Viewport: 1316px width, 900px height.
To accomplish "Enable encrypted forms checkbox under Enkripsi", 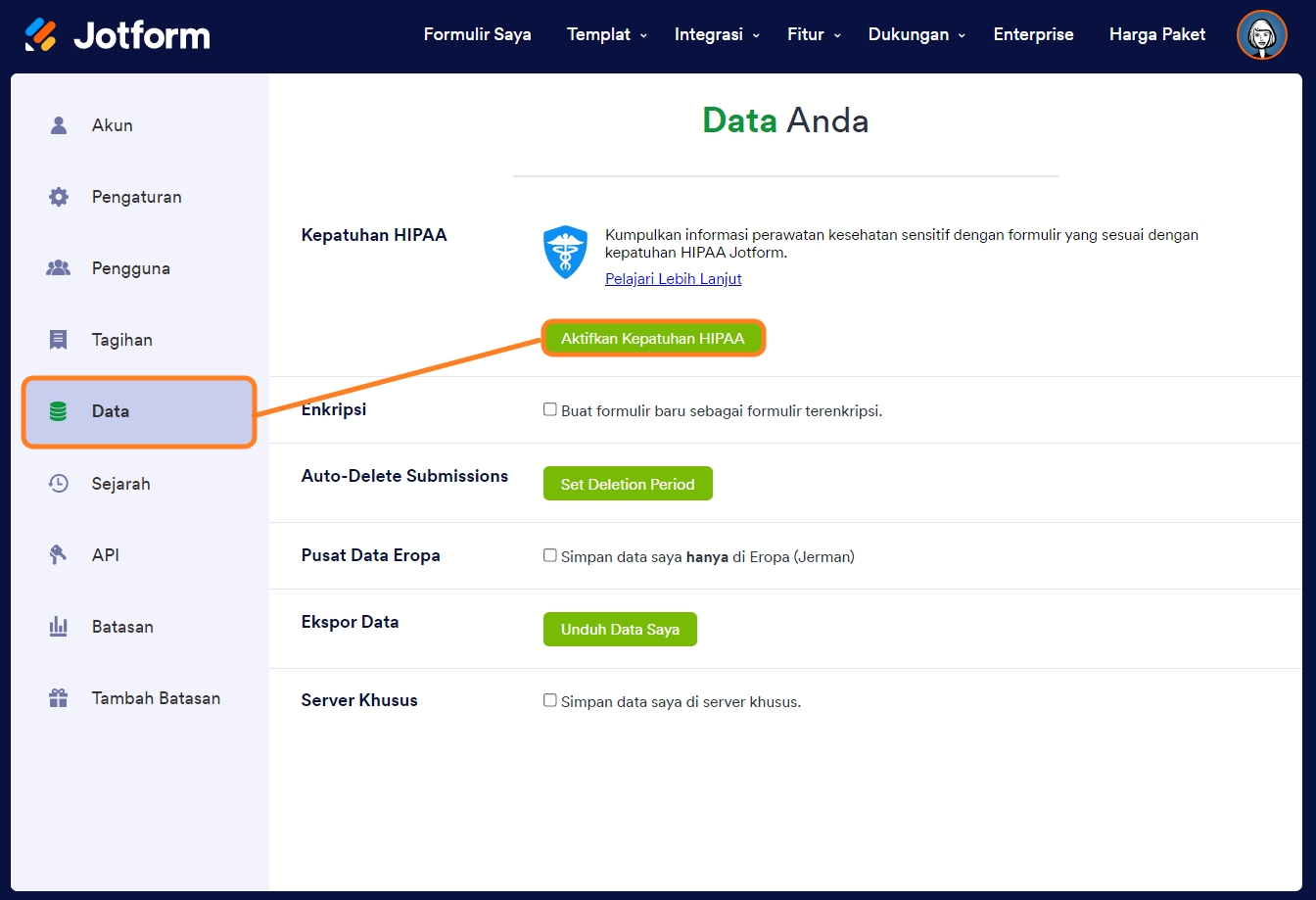I will tap(550, 409).
